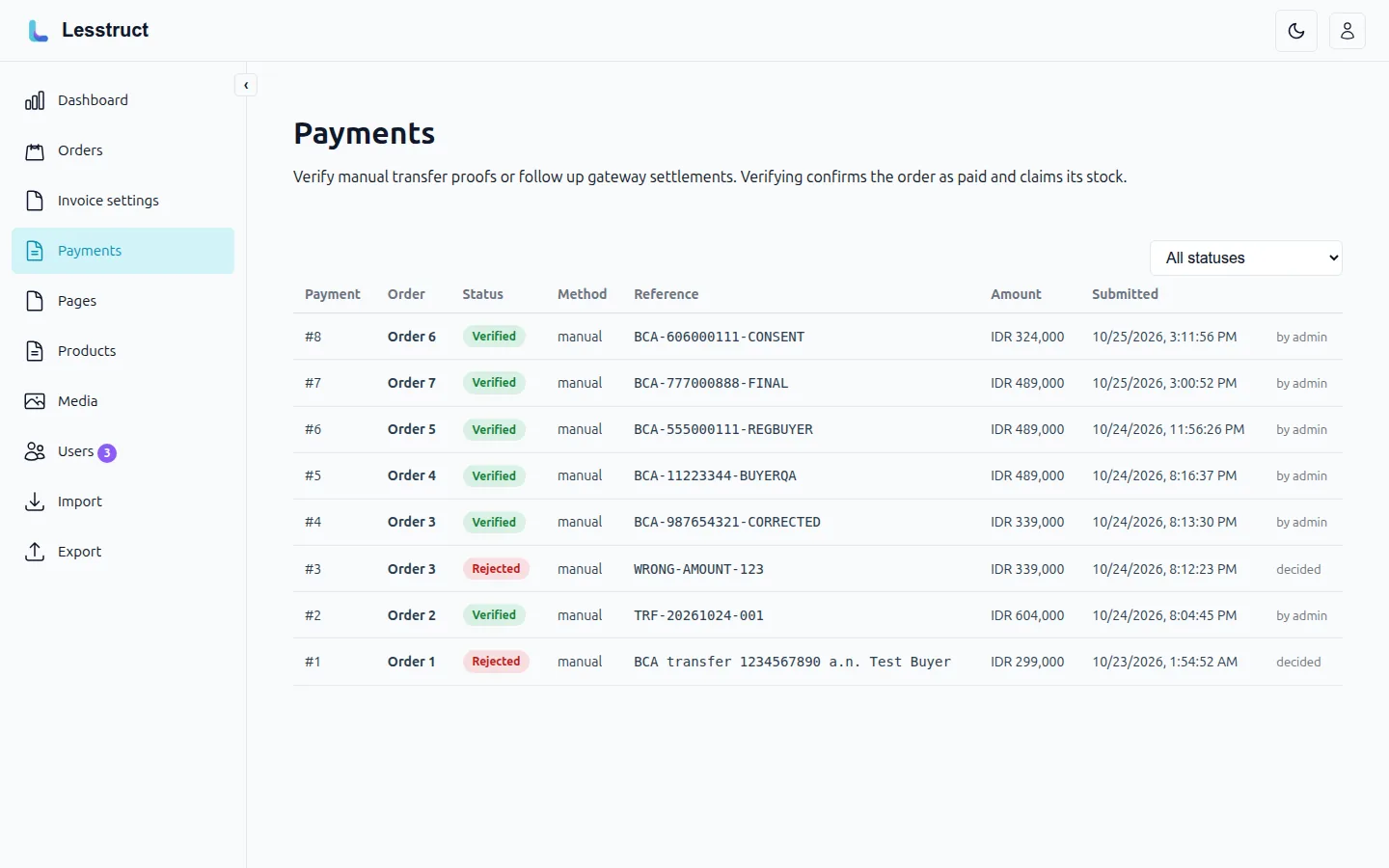Click the Orders calendar icon
The image size is (1389, 868).
(35, 150)
